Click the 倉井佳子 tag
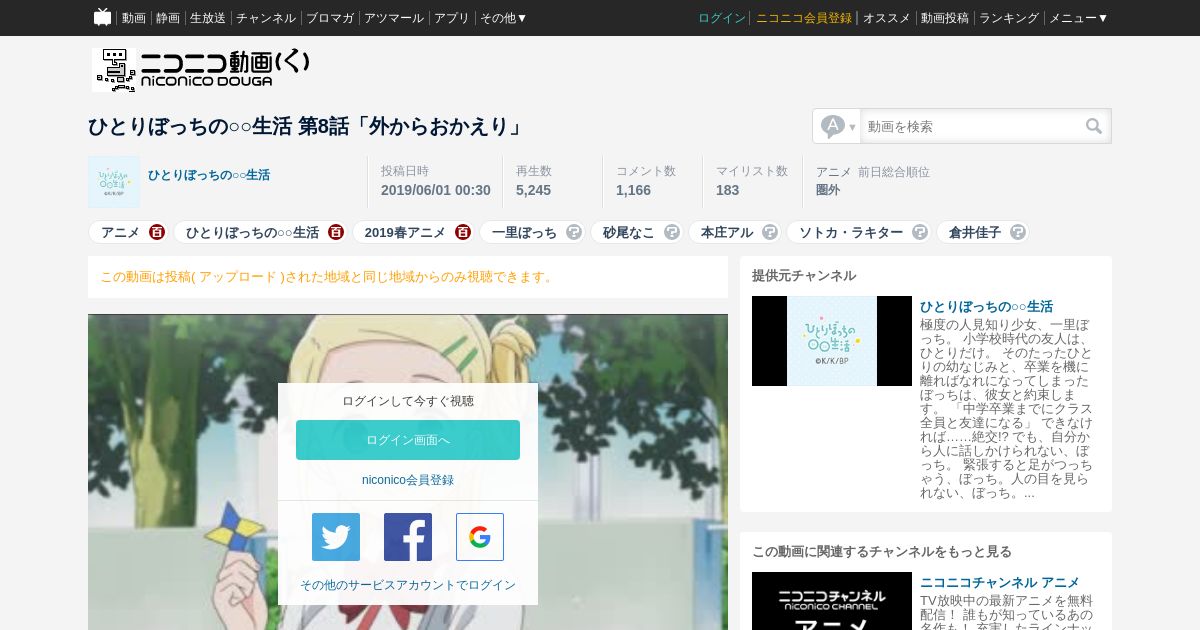This screenshot has height=630, width=1200. click(975, 232)
